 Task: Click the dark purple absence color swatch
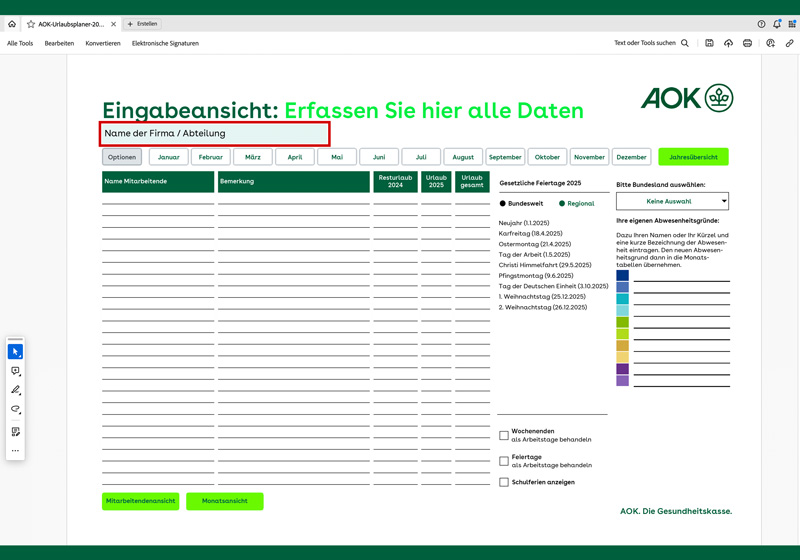[622, 369]
